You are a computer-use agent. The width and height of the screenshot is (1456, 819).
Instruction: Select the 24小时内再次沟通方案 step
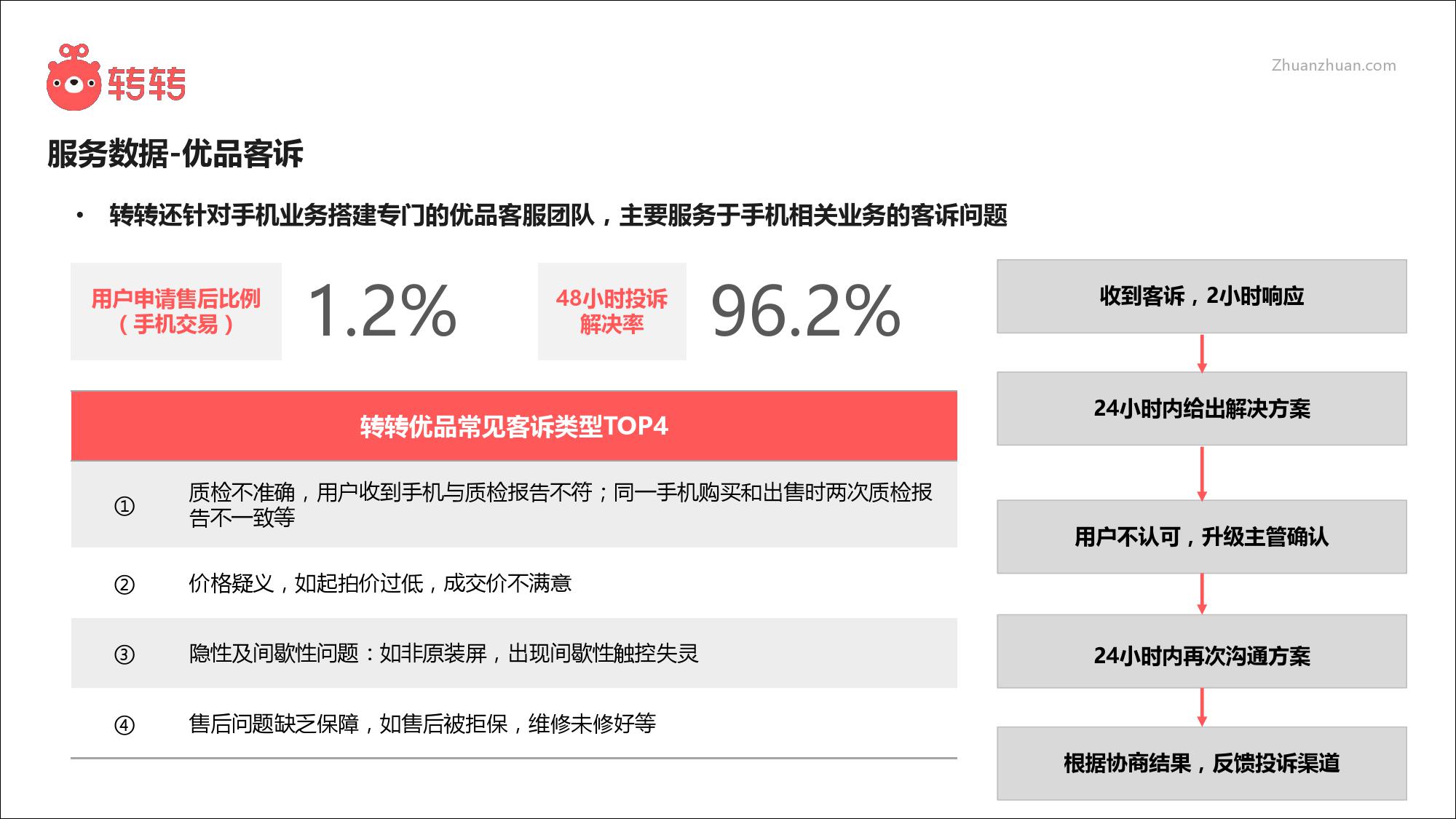coord(1201,652)
